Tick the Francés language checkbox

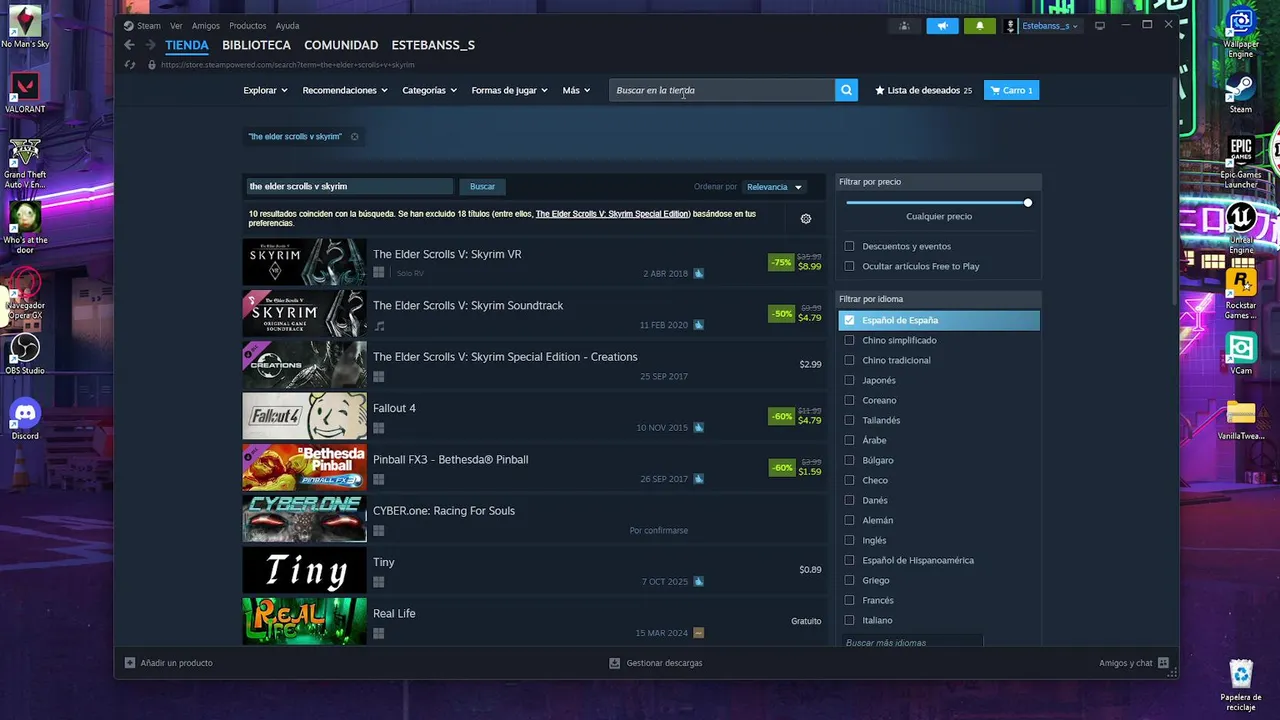(x=850, y=600)
